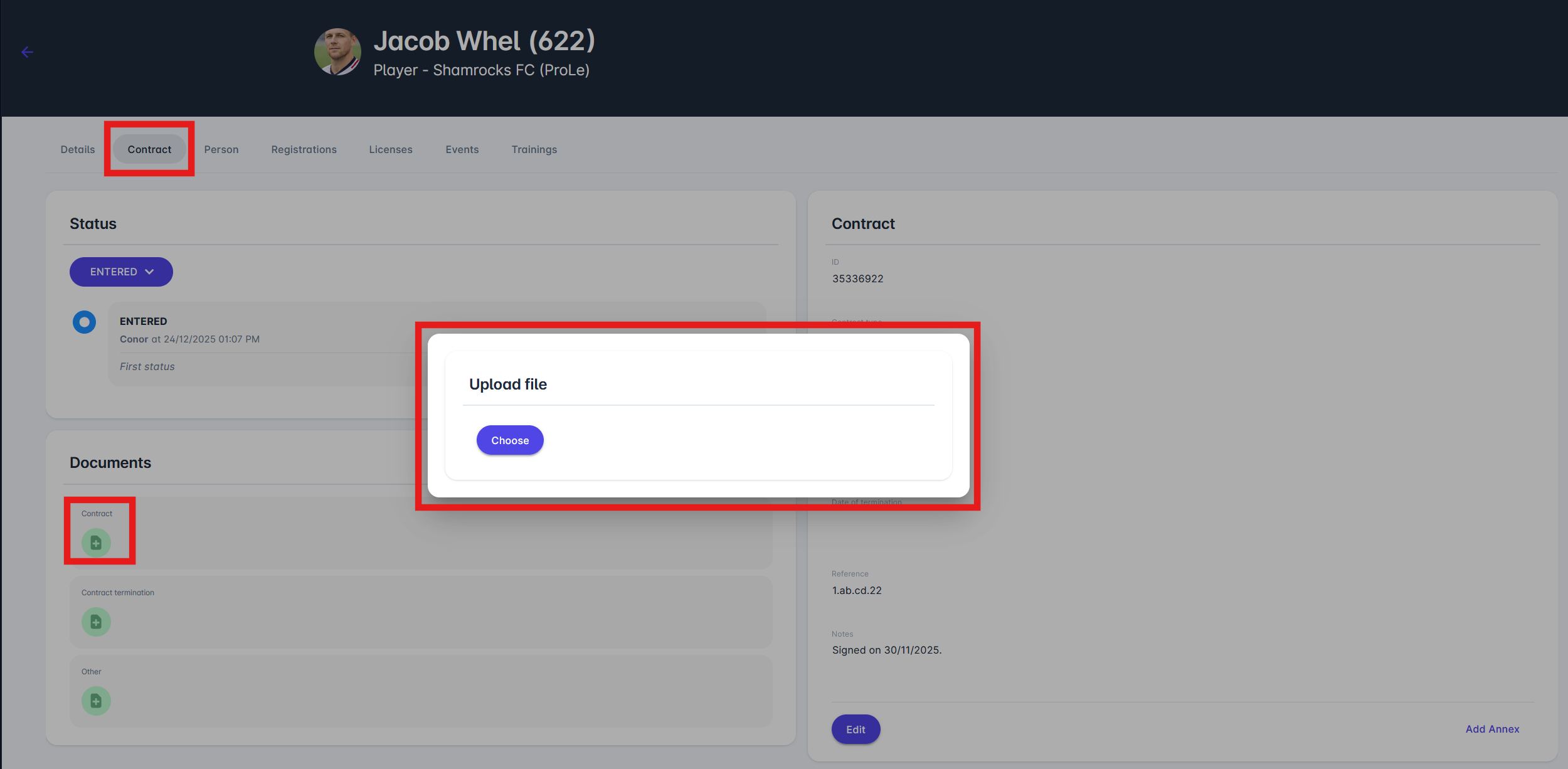The height and width of the screenshot is (769, 1568).
Task: Select the ENTERED status radio marker
Action: [84, 322]
